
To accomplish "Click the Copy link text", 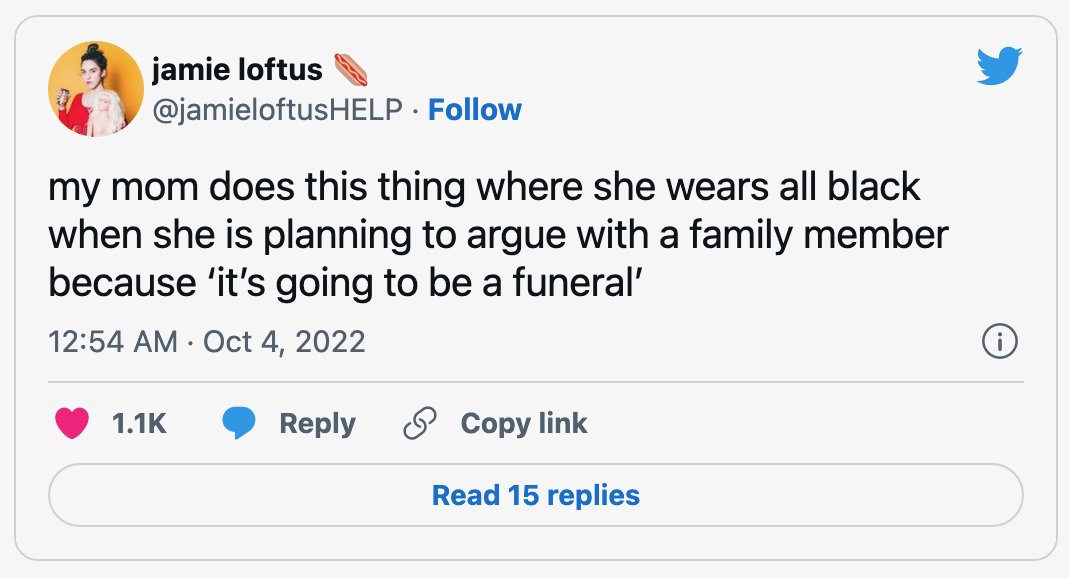I will (524, 423).
